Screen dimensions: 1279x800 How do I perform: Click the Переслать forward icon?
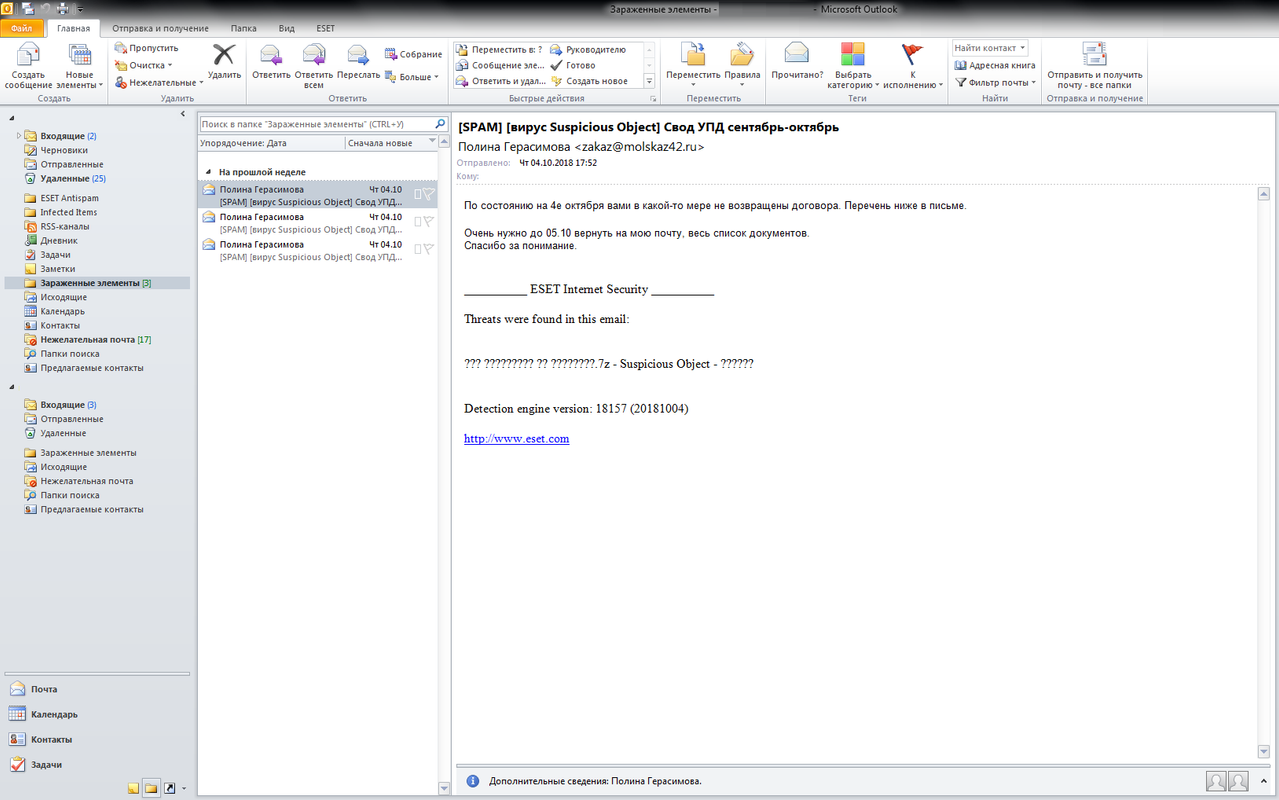[358, 62]
